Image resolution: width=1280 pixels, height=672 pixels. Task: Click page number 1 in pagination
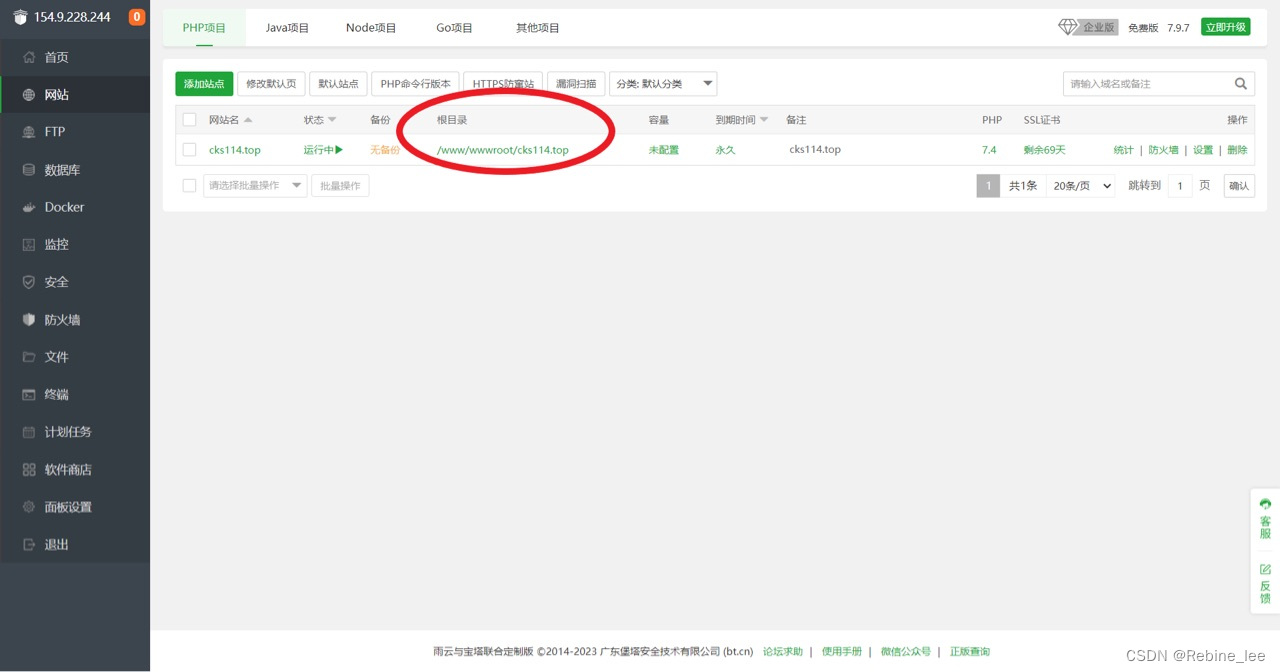(988, 186)
